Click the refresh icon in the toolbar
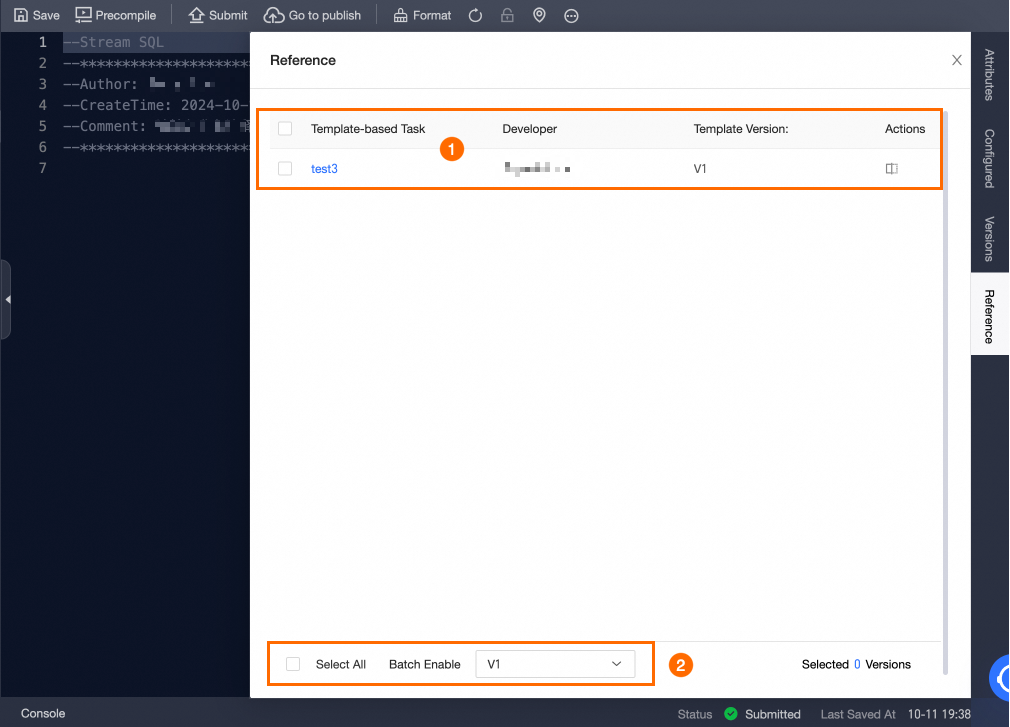 [475, 15]
